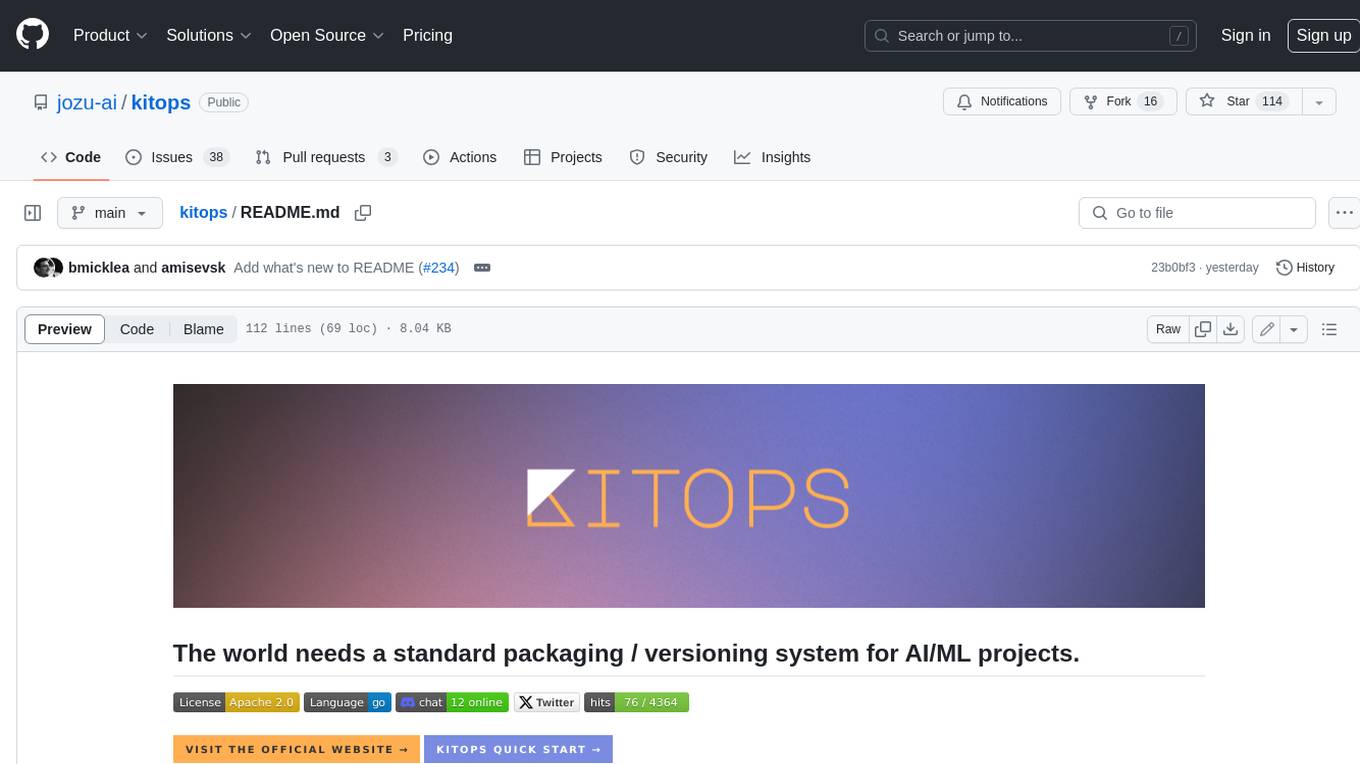Click the KitOps banner image
The height and width of the screenshot is (764, 1360).
coord(689,496)
